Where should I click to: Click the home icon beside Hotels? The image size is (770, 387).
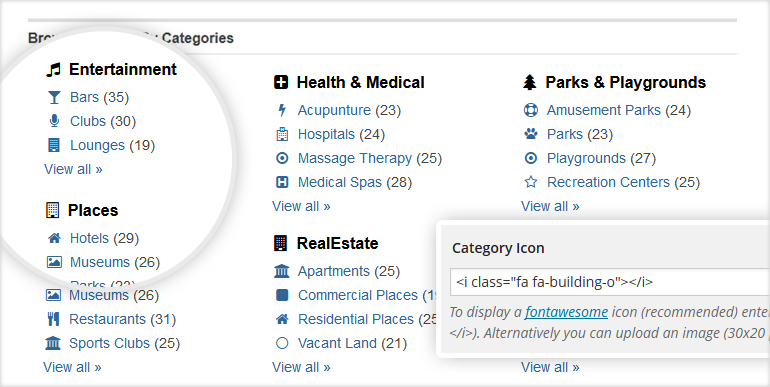[x=54, y=238]
